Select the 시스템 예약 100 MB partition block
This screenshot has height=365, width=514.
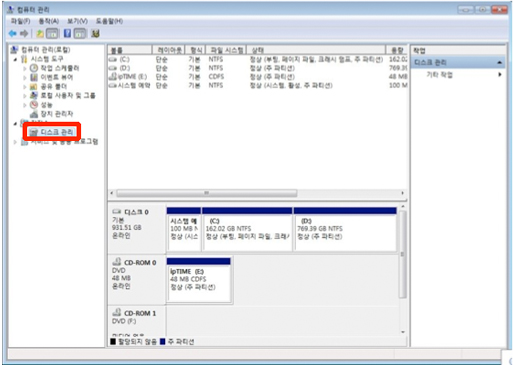pyautogui.click(x=184, y=229)
